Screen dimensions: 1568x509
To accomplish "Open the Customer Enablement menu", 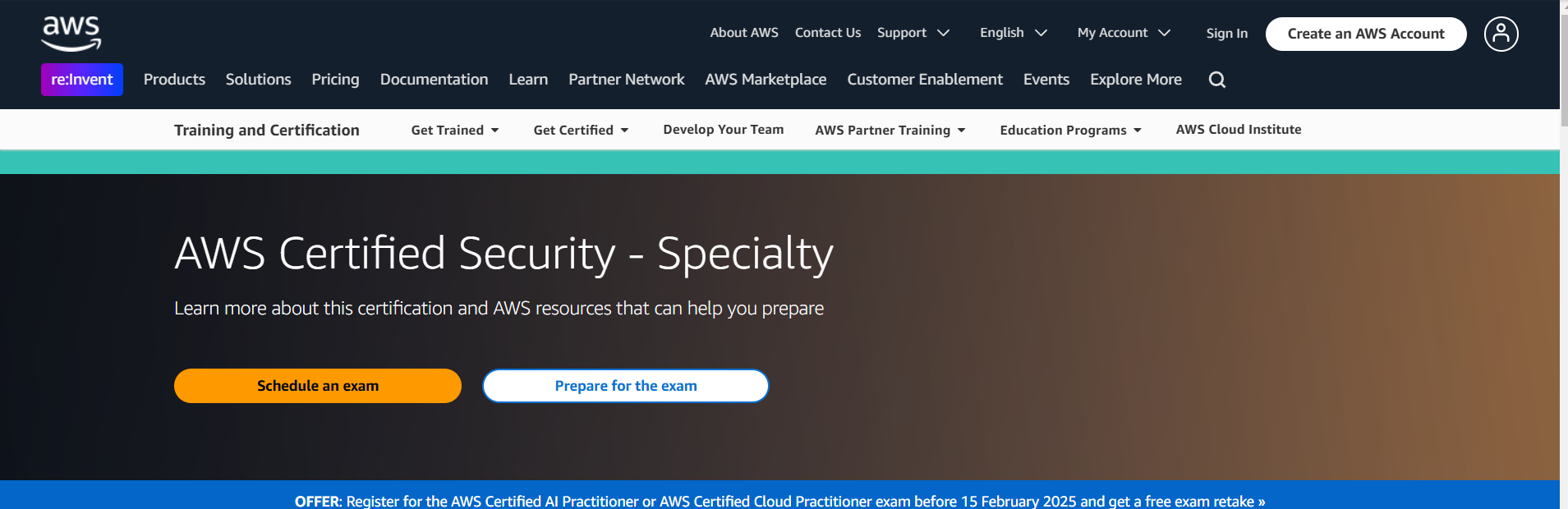I will click(925, 80).
